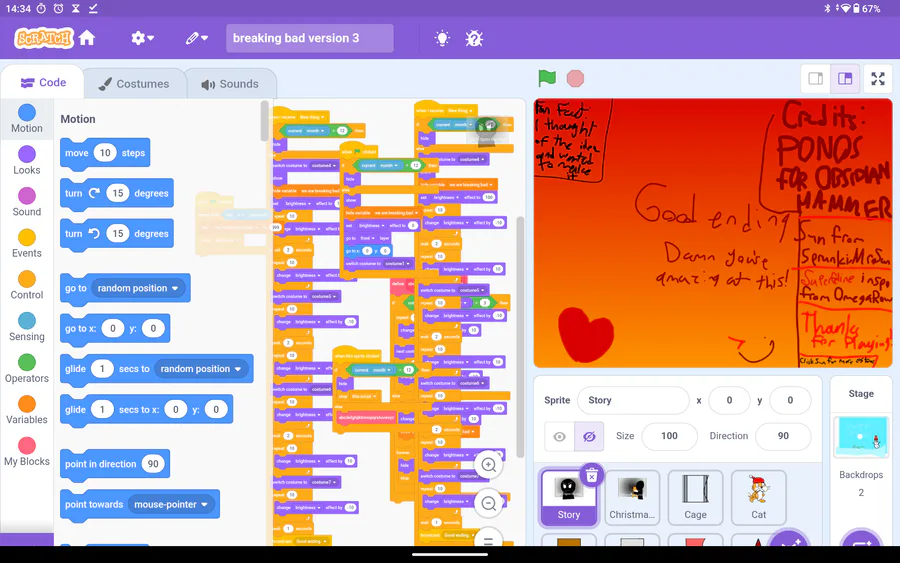The width and height of the screenshot is (900, 563).
Task: Click the alarm clock status icon
Action: (x=59, y=9)
